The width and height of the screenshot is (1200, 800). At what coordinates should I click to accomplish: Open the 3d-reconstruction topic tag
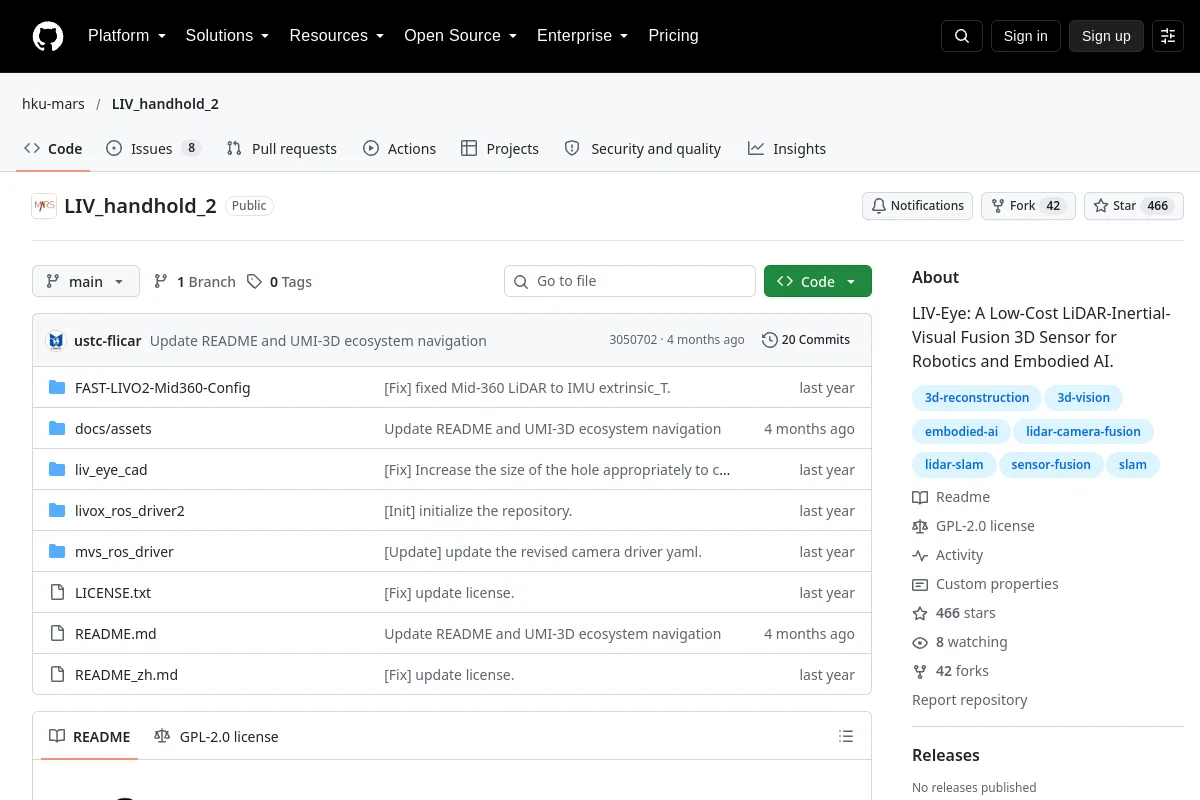(x=977, y=398)
